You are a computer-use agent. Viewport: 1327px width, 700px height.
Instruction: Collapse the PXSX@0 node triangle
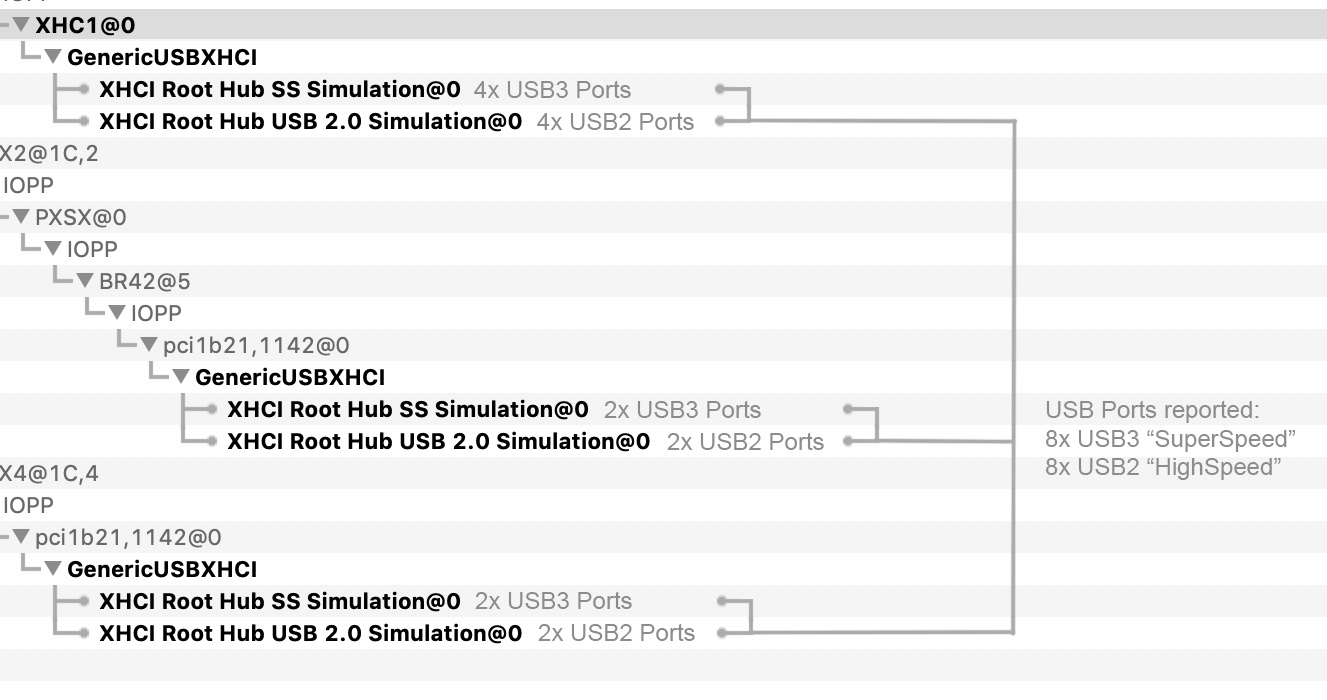(x=22, y=218)
